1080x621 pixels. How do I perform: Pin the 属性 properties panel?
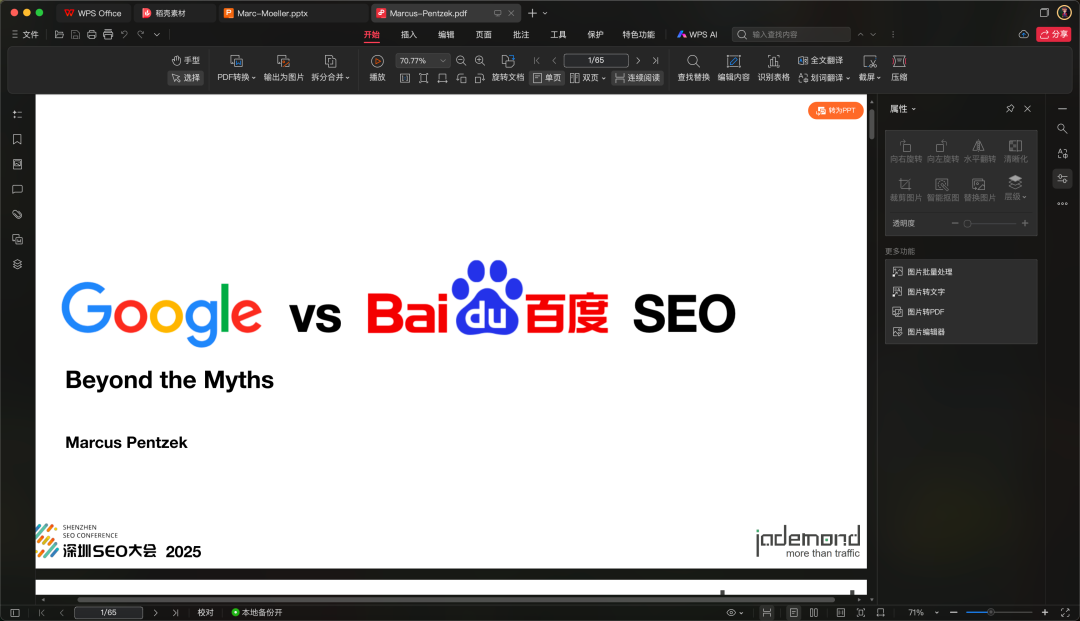point(1010,109)
